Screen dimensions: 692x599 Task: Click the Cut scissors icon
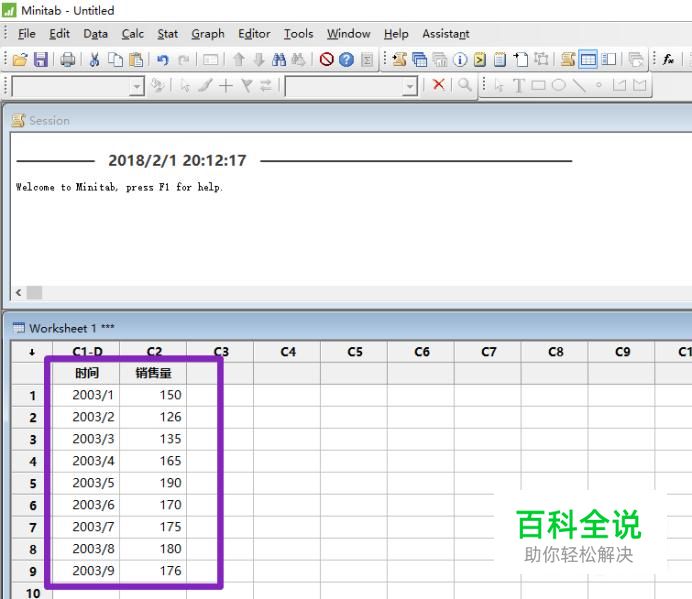94,59
